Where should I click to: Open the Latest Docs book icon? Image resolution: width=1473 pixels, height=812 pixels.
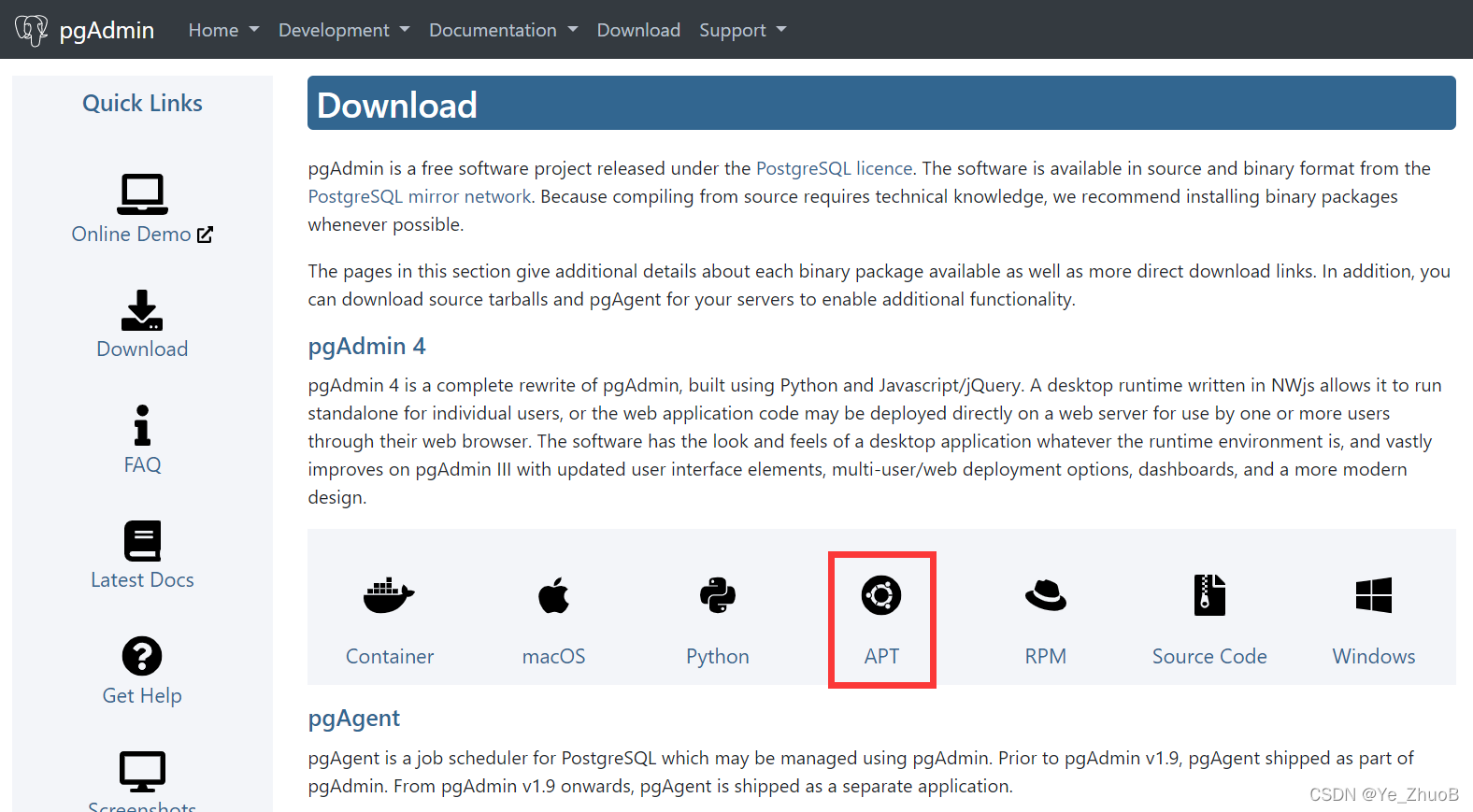click(x=142, y=541)
